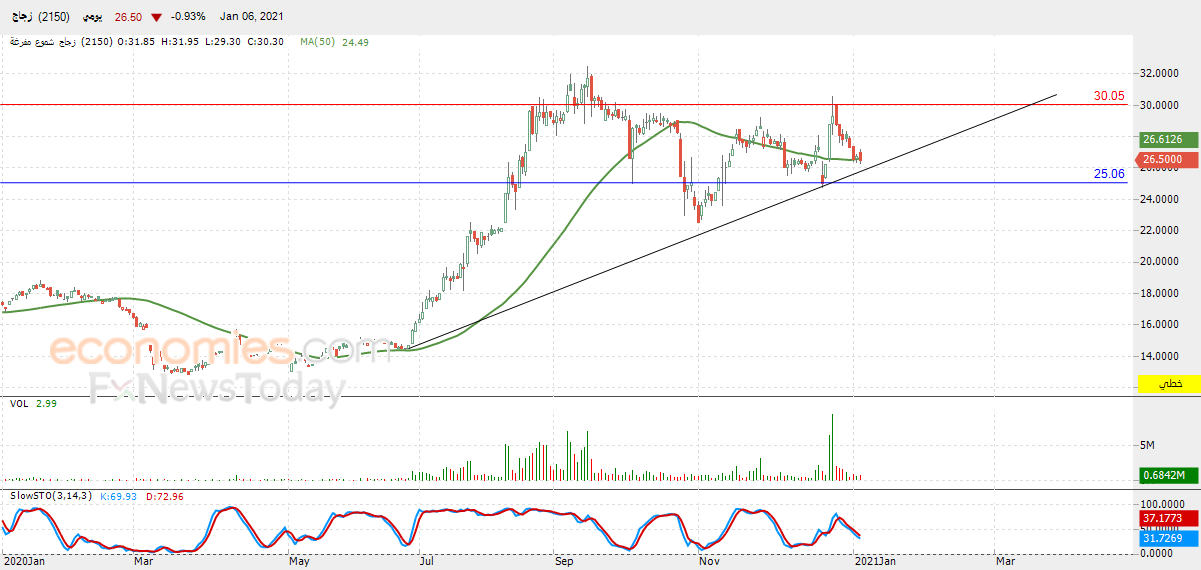The width and height of the screenshot is (1201, 570).
Task: Click the blue 31.7269 stochastic K tag
Action: (1165, 538)
